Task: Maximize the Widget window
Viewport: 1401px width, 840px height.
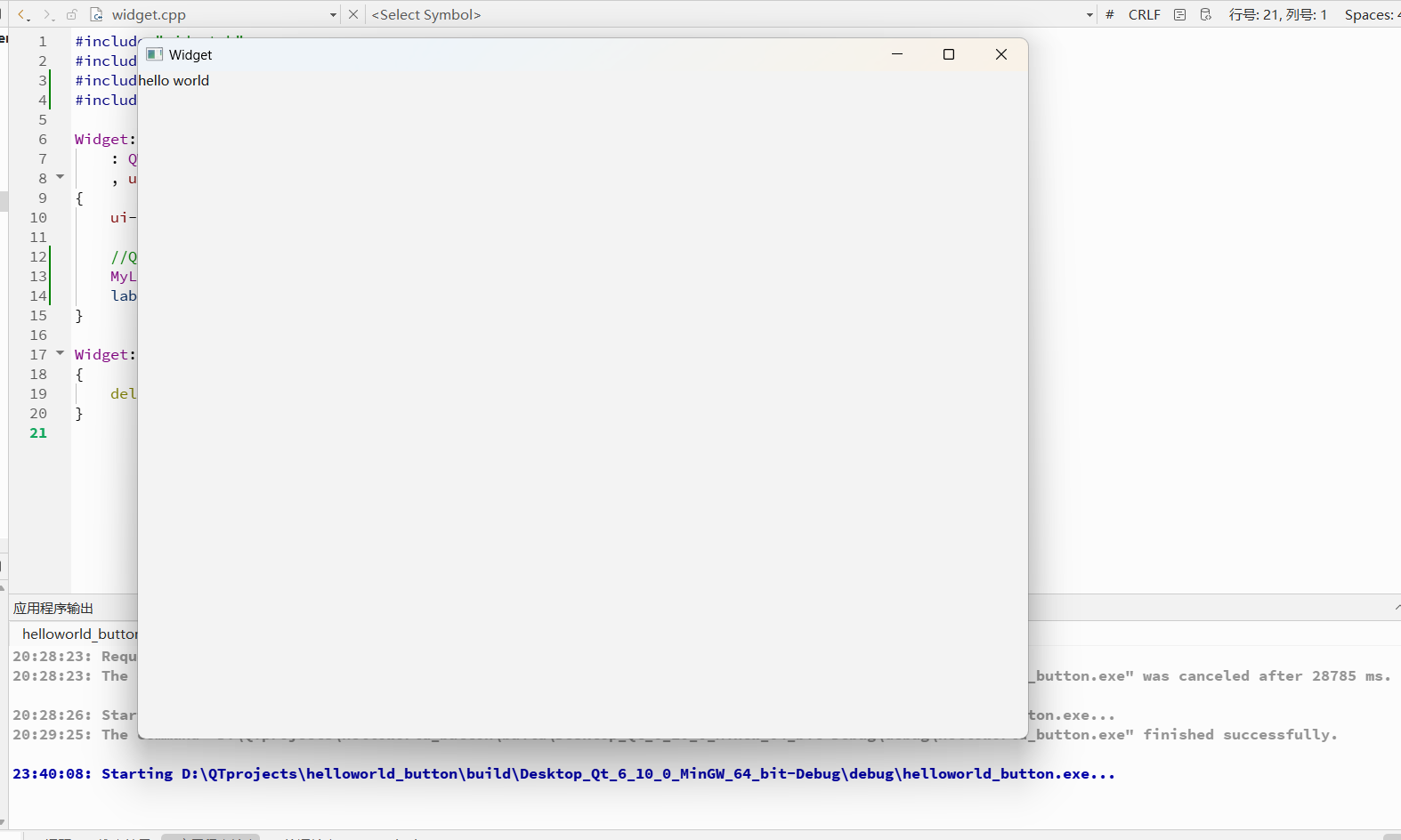Action: pyautogui.click(x=949, y=54)
